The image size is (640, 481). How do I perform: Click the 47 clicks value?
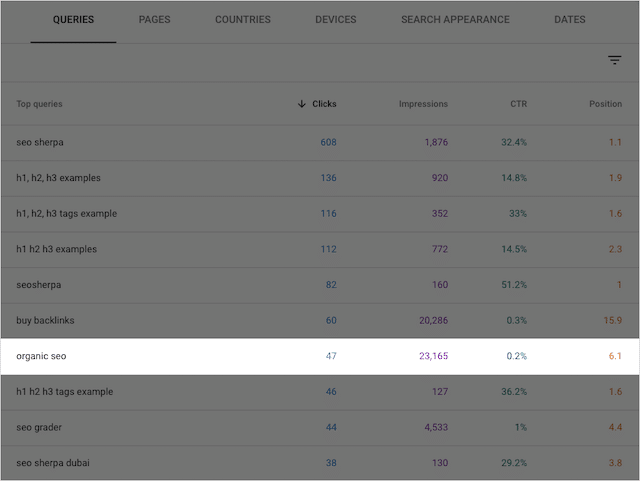(x=331, y=356)
